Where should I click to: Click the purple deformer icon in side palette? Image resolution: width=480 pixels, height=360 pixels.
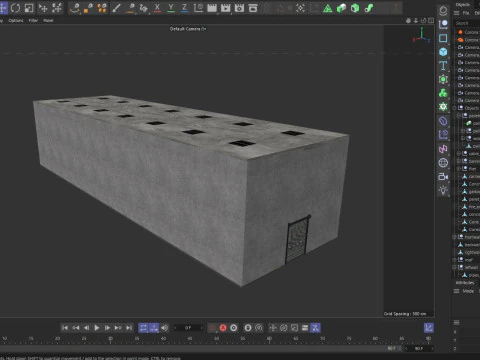pos(443,121)
